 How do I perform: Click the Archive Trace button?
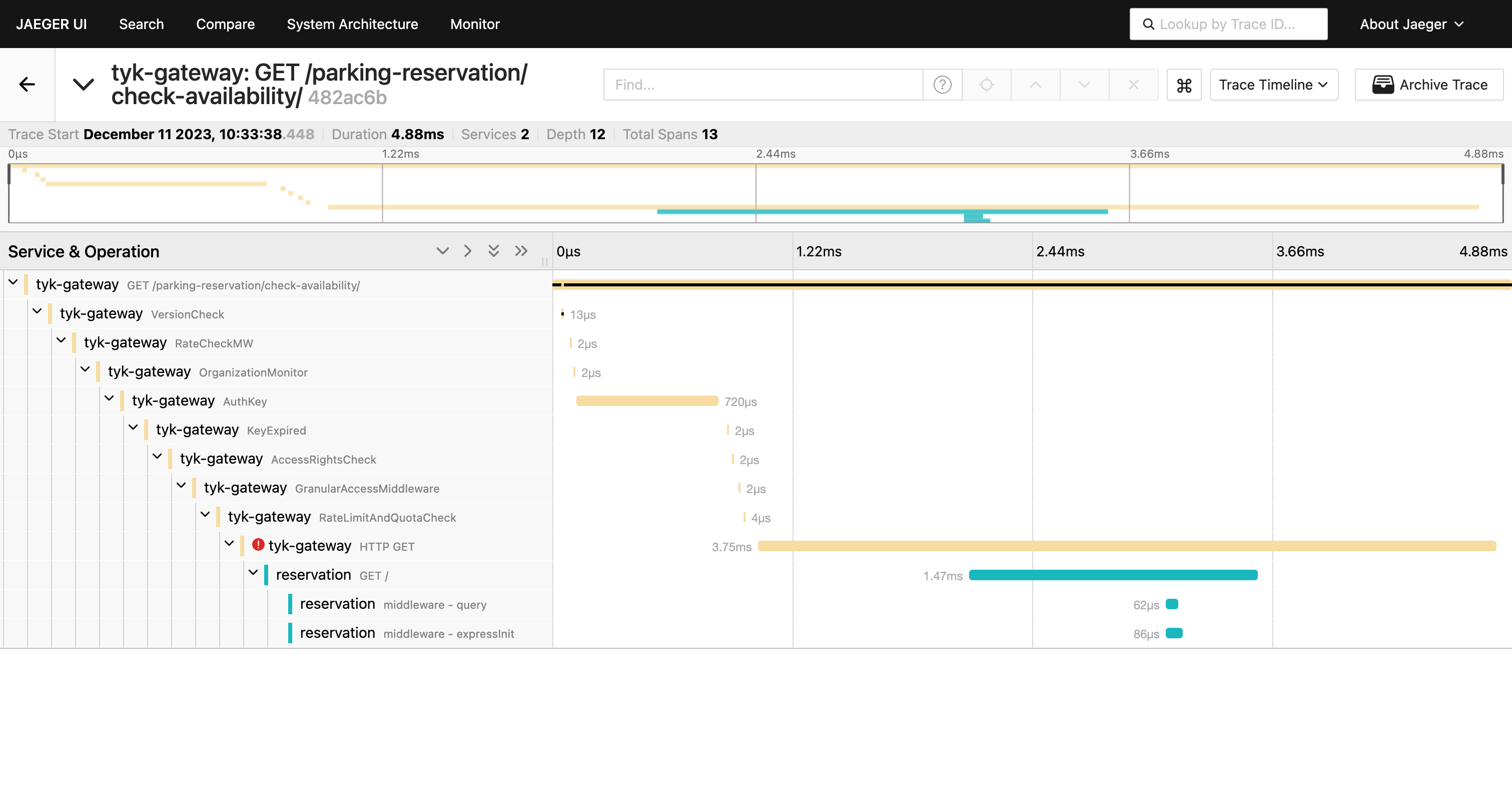coord(1429,85)
